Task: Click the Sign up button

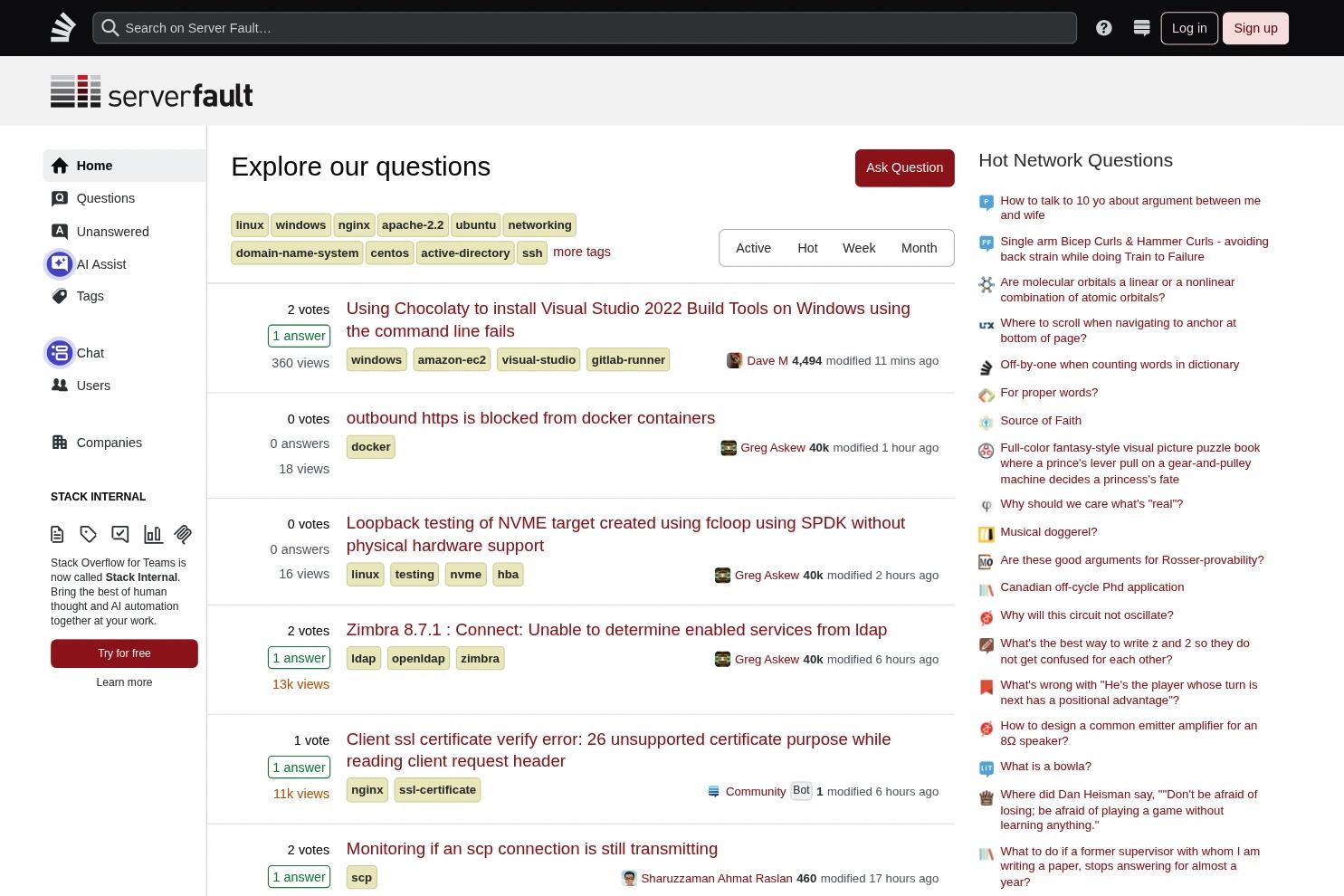Action: click(1255, 28)
